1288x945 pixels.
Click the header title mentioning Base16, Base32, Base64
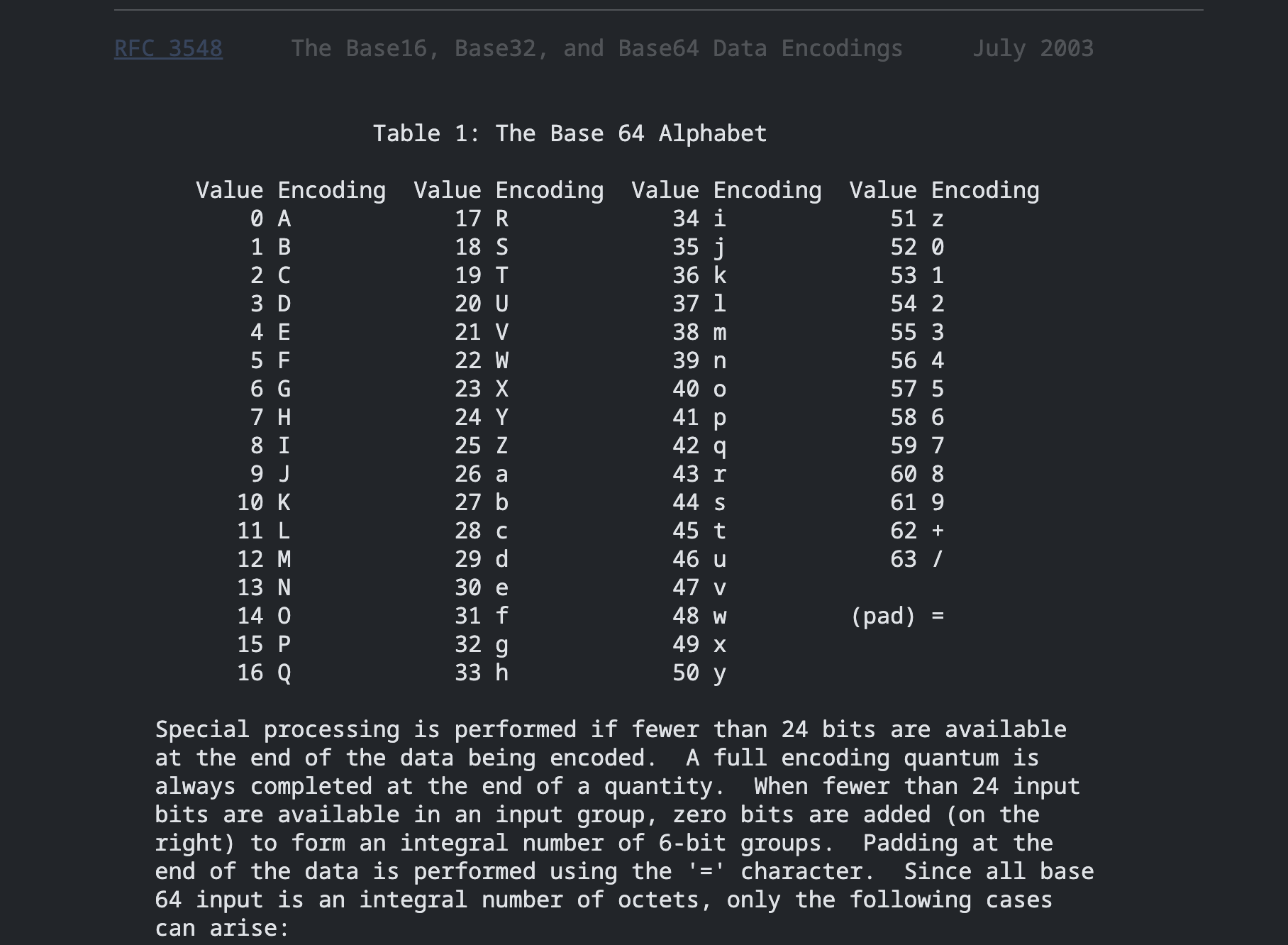(x=597, y=48)
